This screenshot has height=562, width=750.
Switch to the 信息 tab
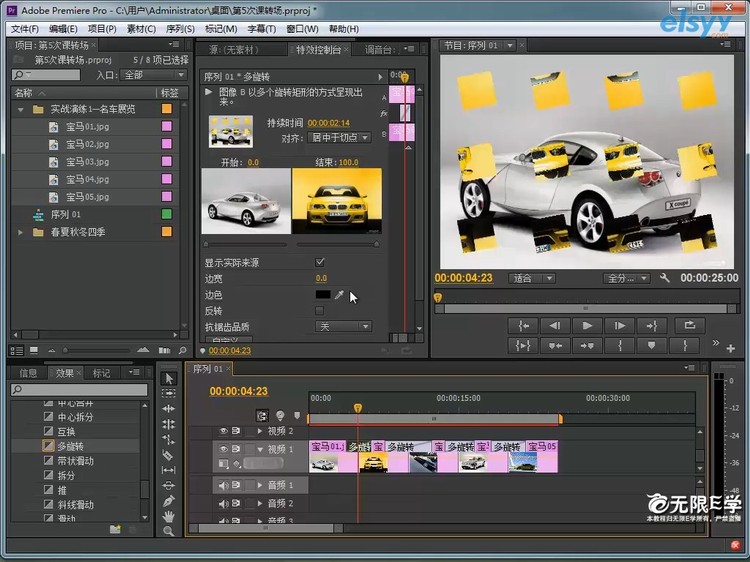(x=27, y=373)
